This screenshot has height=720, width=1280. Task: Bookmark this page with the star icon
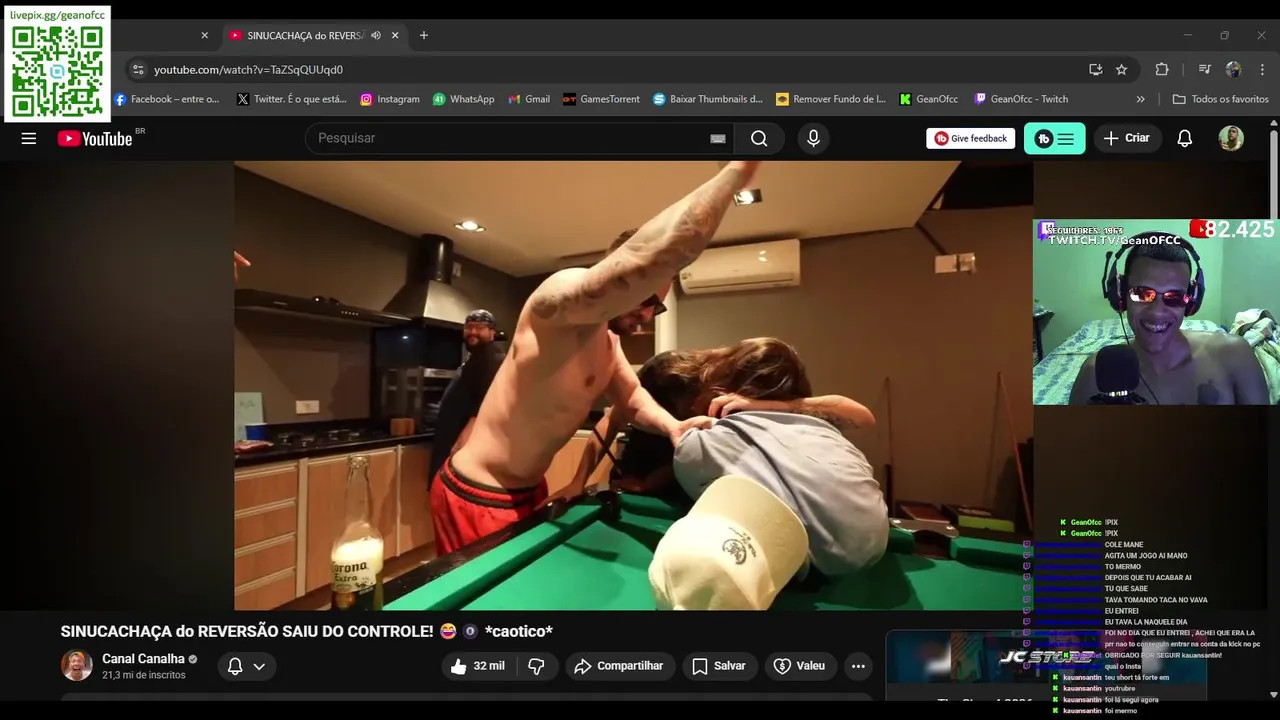(x=1121, y=69)
